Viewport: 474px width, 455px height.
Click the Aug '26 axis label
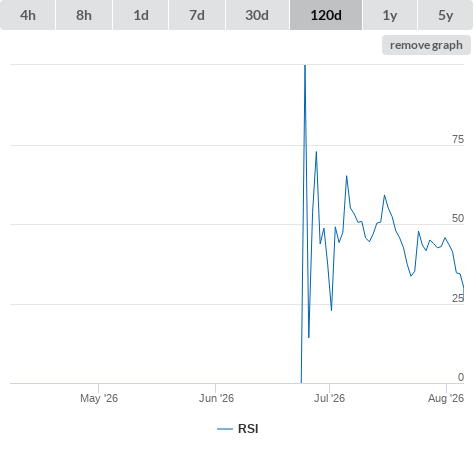point(446,398)
